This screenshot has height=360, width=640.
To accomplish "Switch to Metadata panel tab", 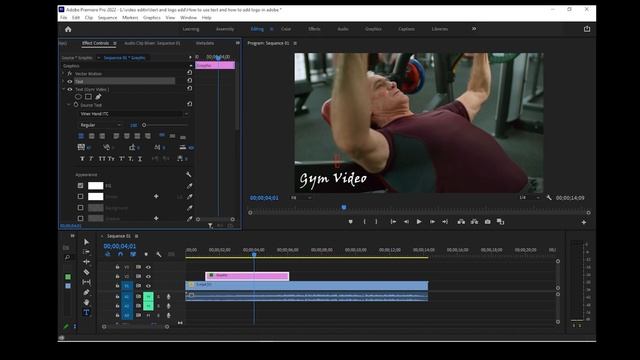I will click(205, 43).
